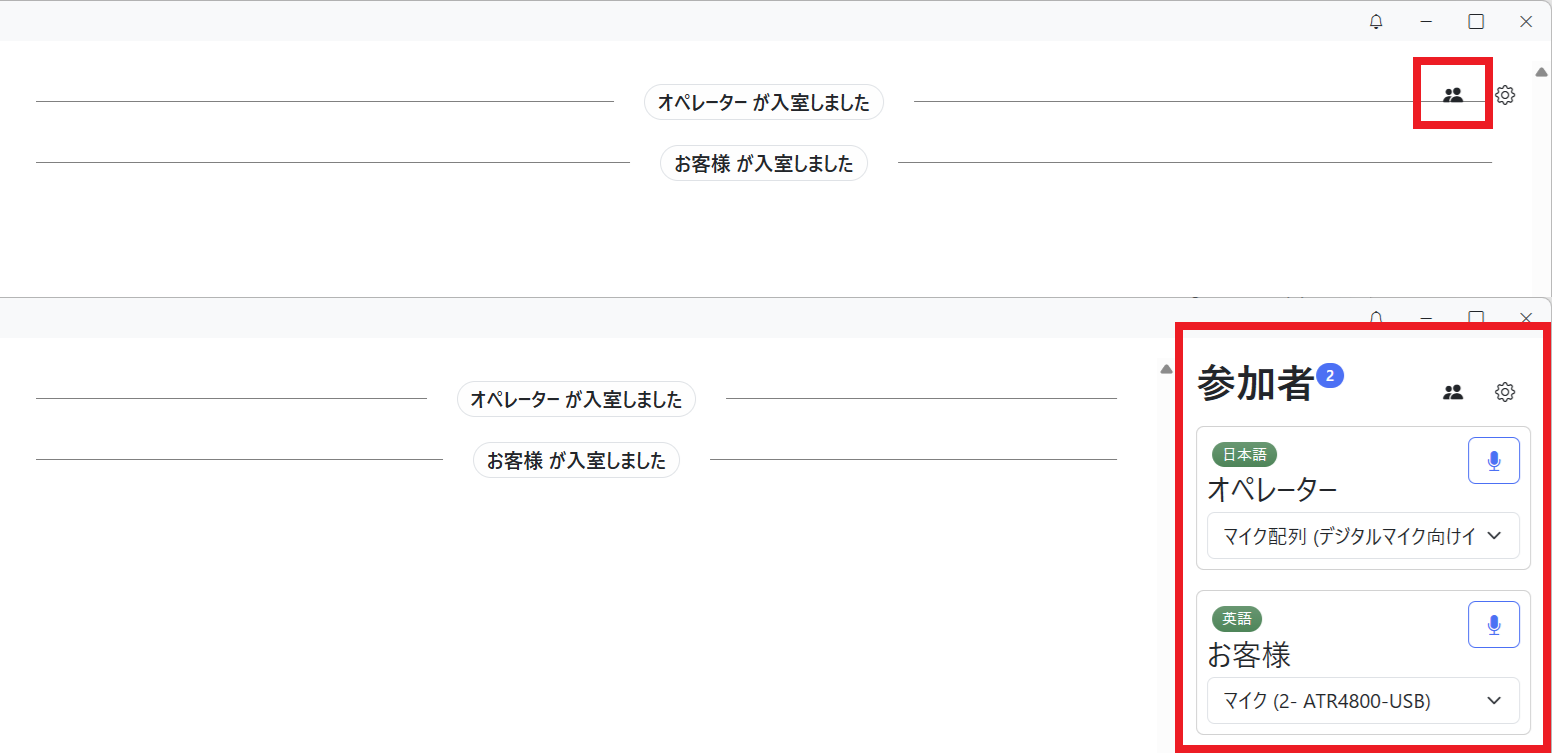
Task: Toggle the オペレーター microphone button
Action: [x=1493, y=461]
